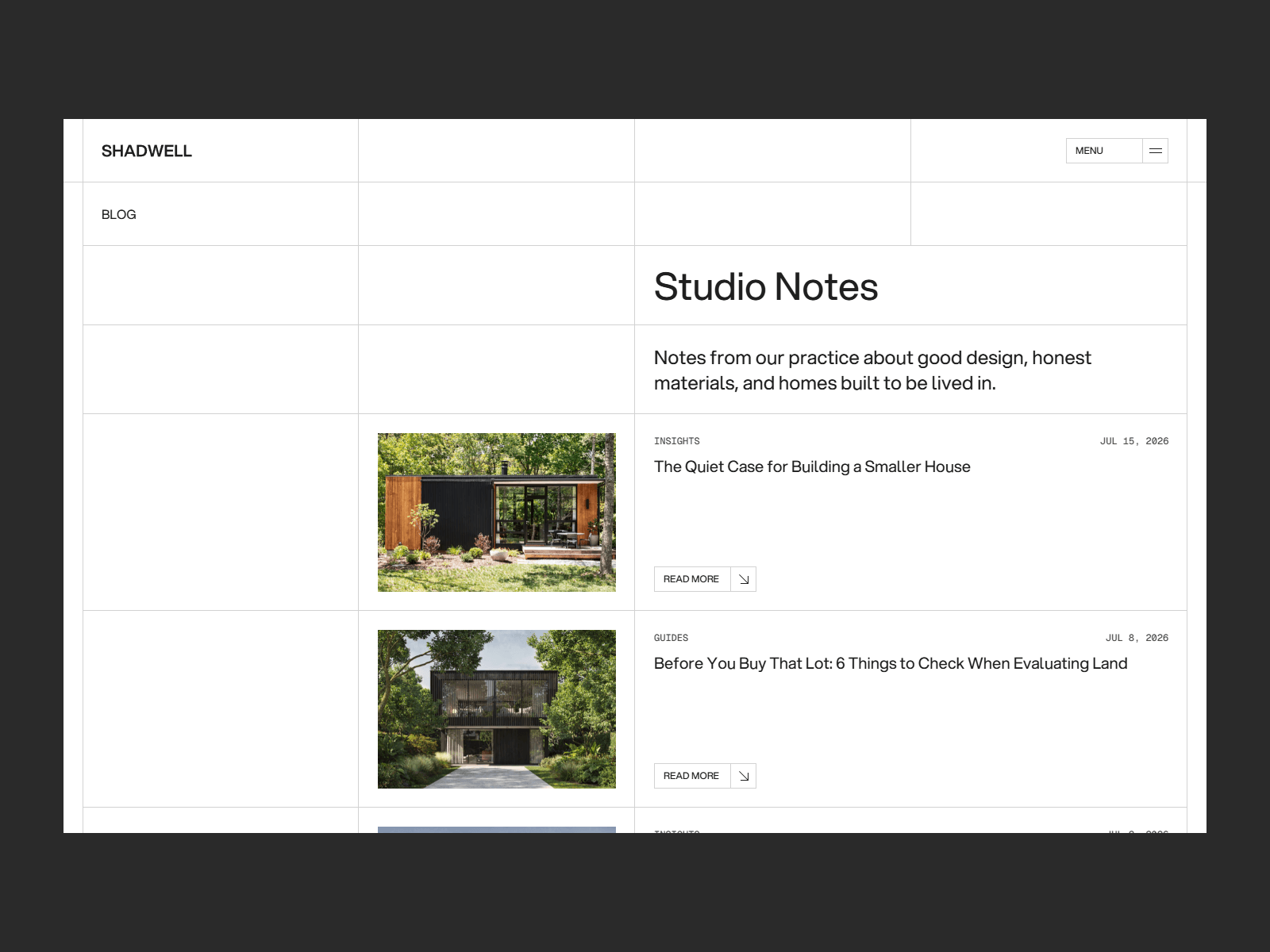Viewport: 1270px width, 952px height.
Task: Click READ MORE for the Evaluating Land post
Action: 705,776
